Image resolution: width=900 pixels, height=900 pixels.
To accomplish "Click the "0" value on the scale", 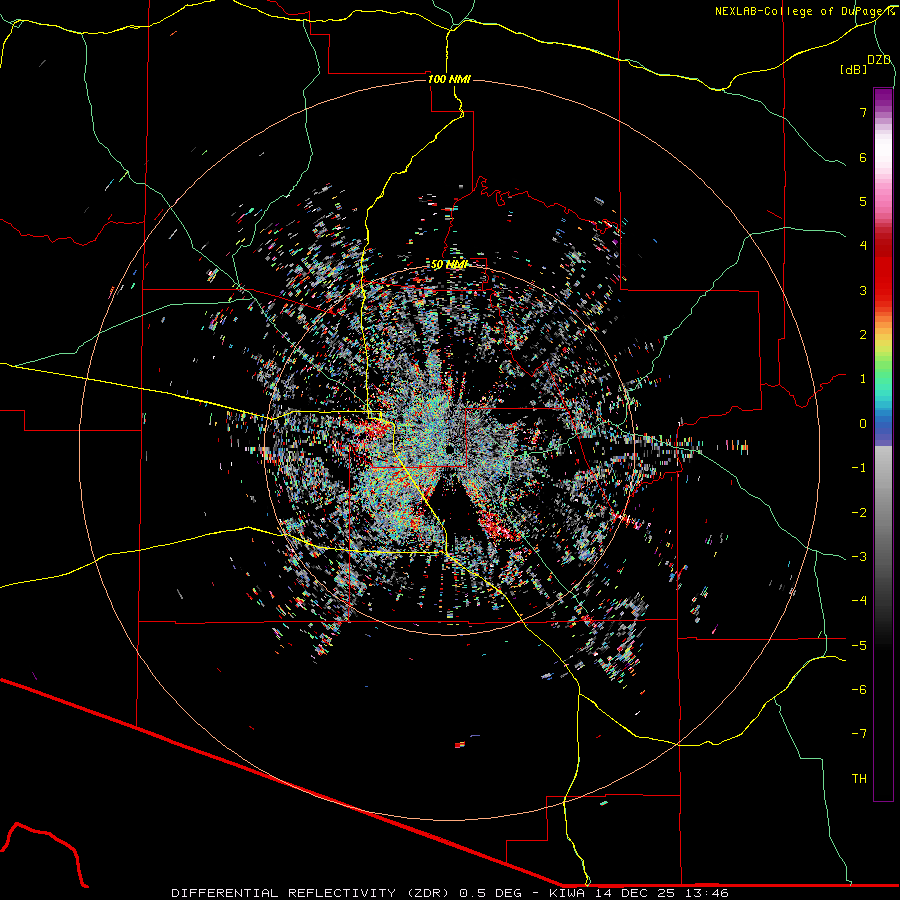I will tap(863, 424).
